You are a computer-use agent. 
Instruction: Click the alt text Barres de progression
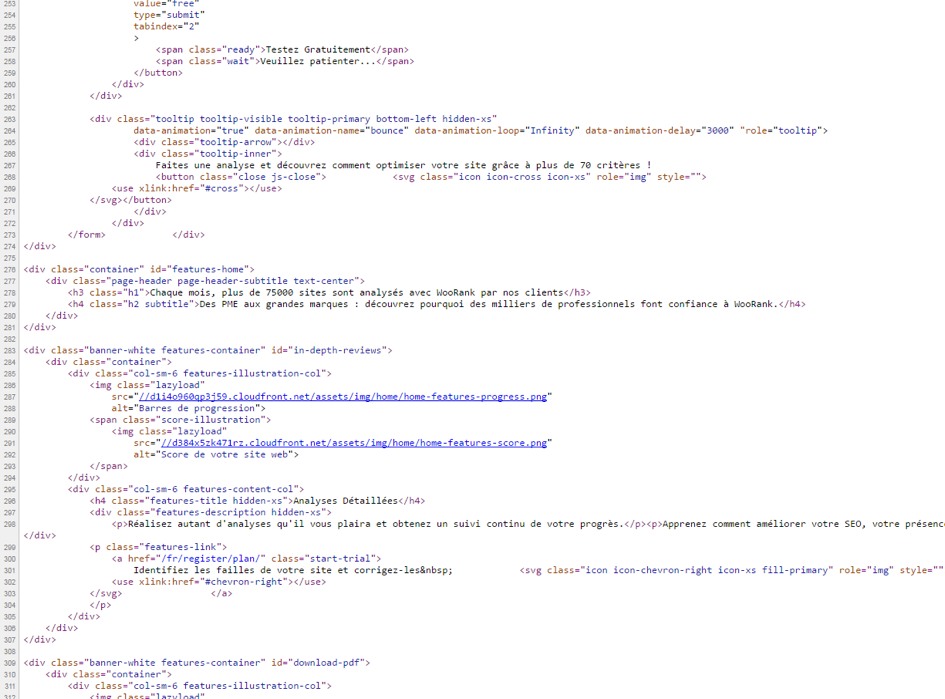[x=199, y=407]
